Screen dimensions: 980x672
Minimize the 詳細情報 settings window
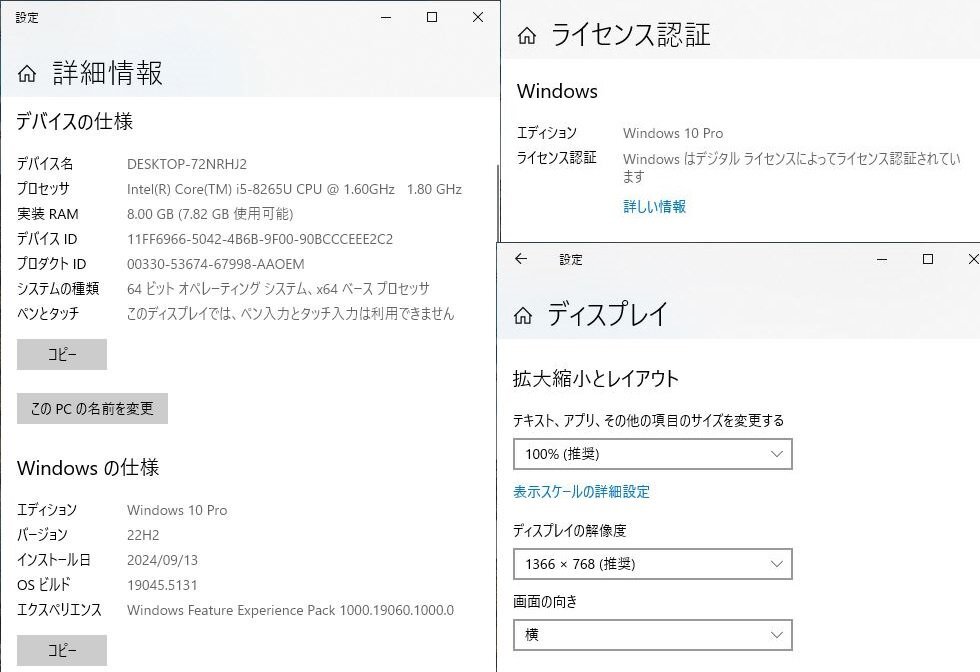pyautogui.click(x=386, y=18)
